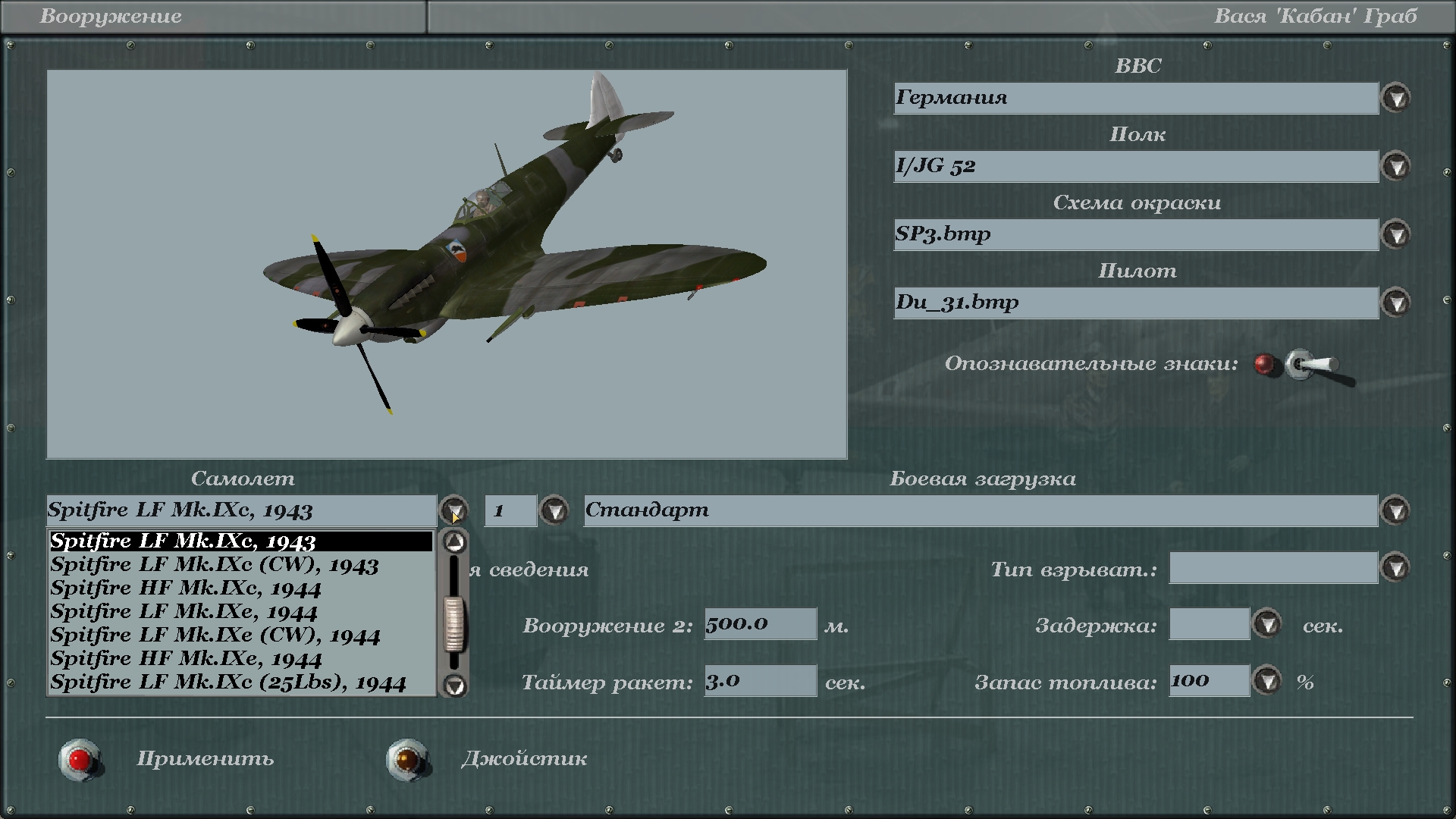Click the Spitfire 3D preview view
This screenshot has height=819, width=1456.
447,265
